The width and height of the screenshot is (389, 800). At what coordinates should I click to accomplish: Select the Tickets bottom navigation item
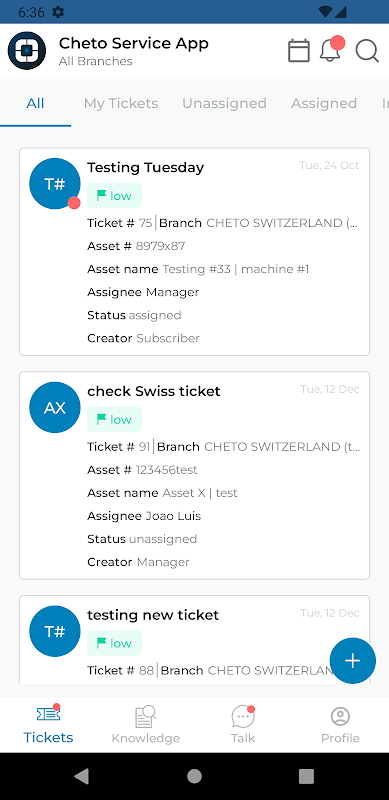48,725
